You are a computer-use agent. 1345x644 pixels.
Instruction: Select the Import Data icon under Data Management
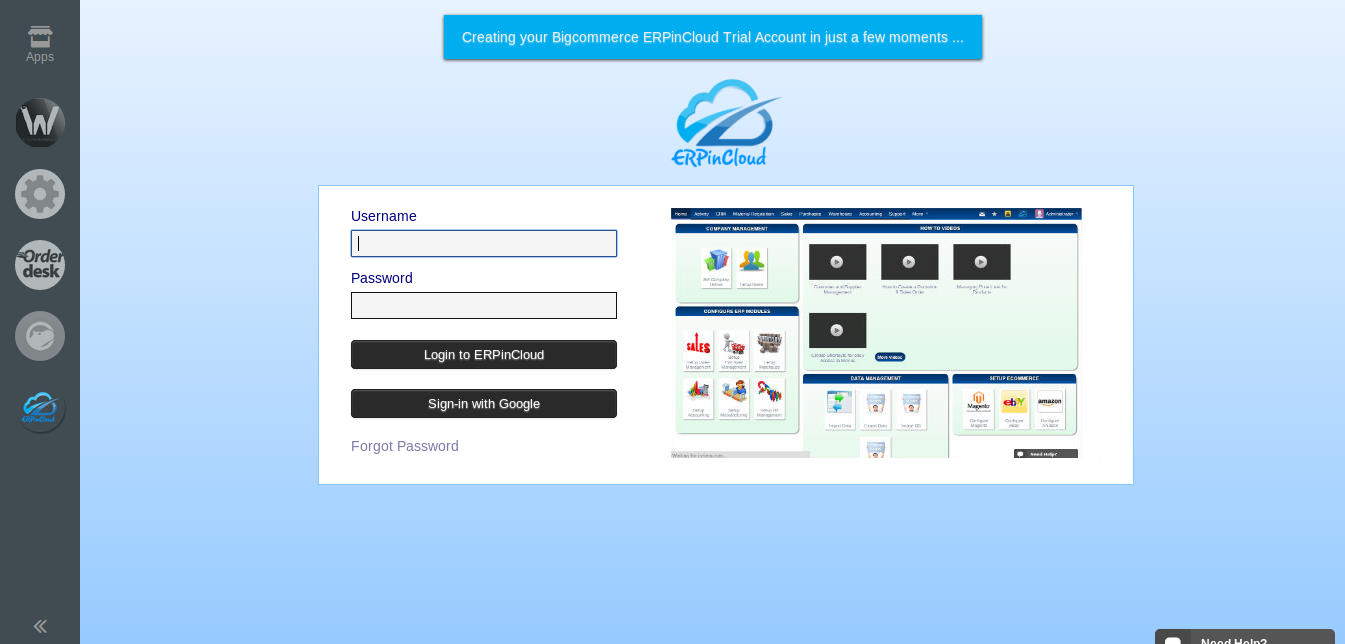pos(839,402)
